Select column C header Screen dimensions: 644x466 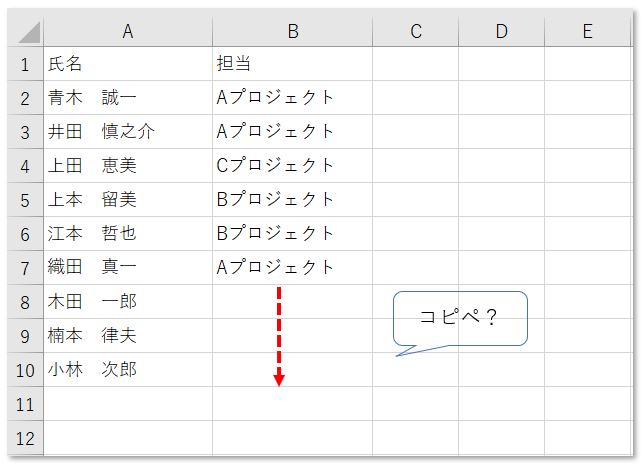click(x=415, y=32)
